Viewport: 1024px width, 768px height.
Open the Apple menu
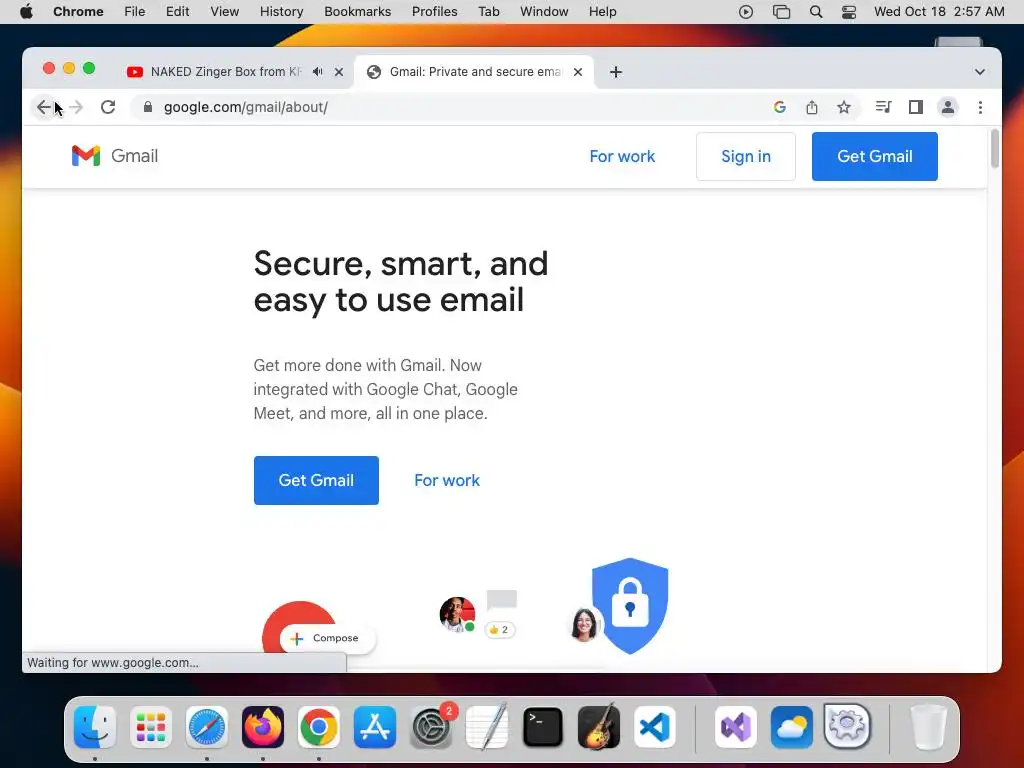(26, 12)
